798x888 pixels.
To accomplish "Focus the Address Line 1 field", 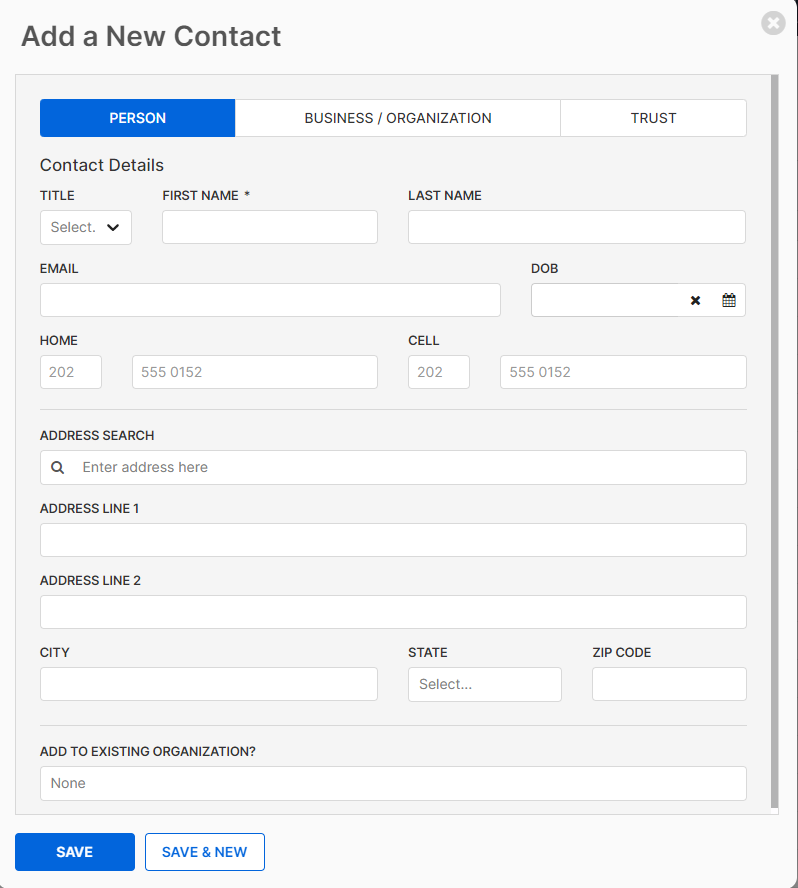I will (x=393, y=540).
